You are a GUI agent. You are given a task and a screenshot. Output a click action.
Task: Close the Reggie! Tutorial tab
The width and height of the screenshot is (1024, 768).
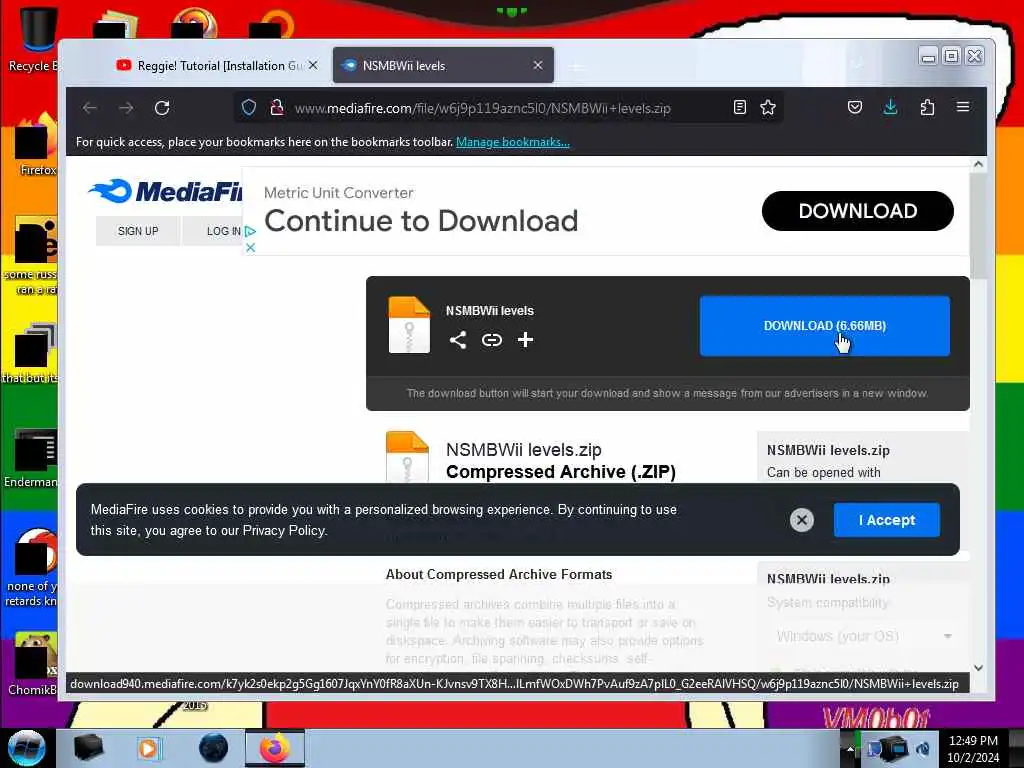tap(313, 65)
